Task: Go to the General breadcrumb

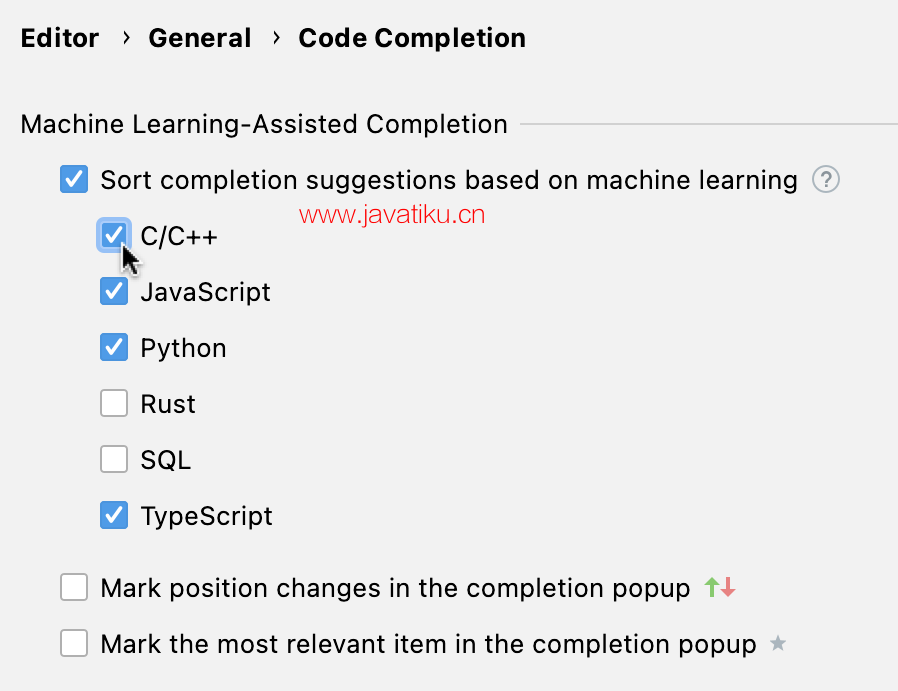Action: coord(200,38)
